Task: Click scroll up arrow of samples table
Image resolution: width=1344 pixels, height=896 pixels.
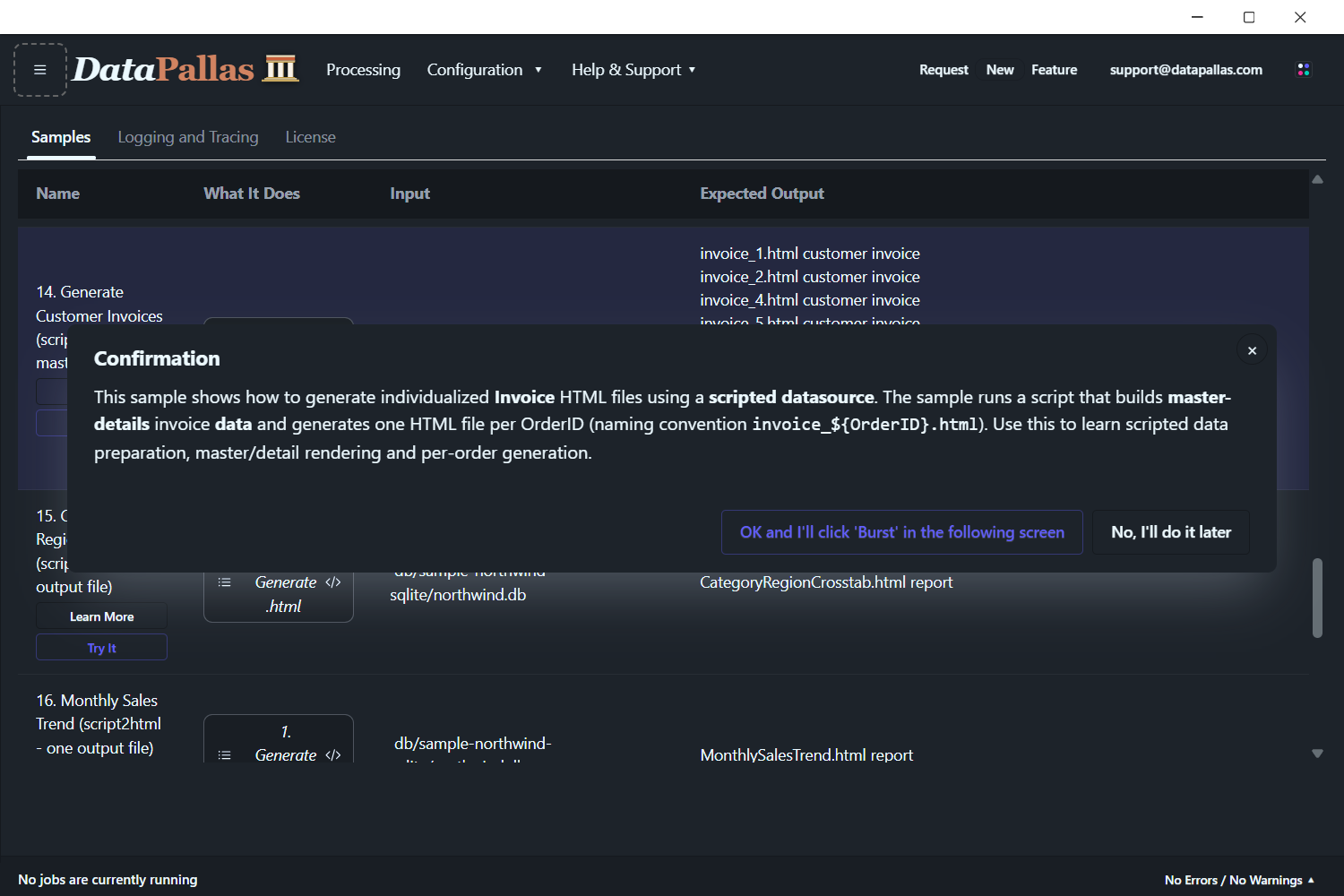Action: pos(1317,179)
